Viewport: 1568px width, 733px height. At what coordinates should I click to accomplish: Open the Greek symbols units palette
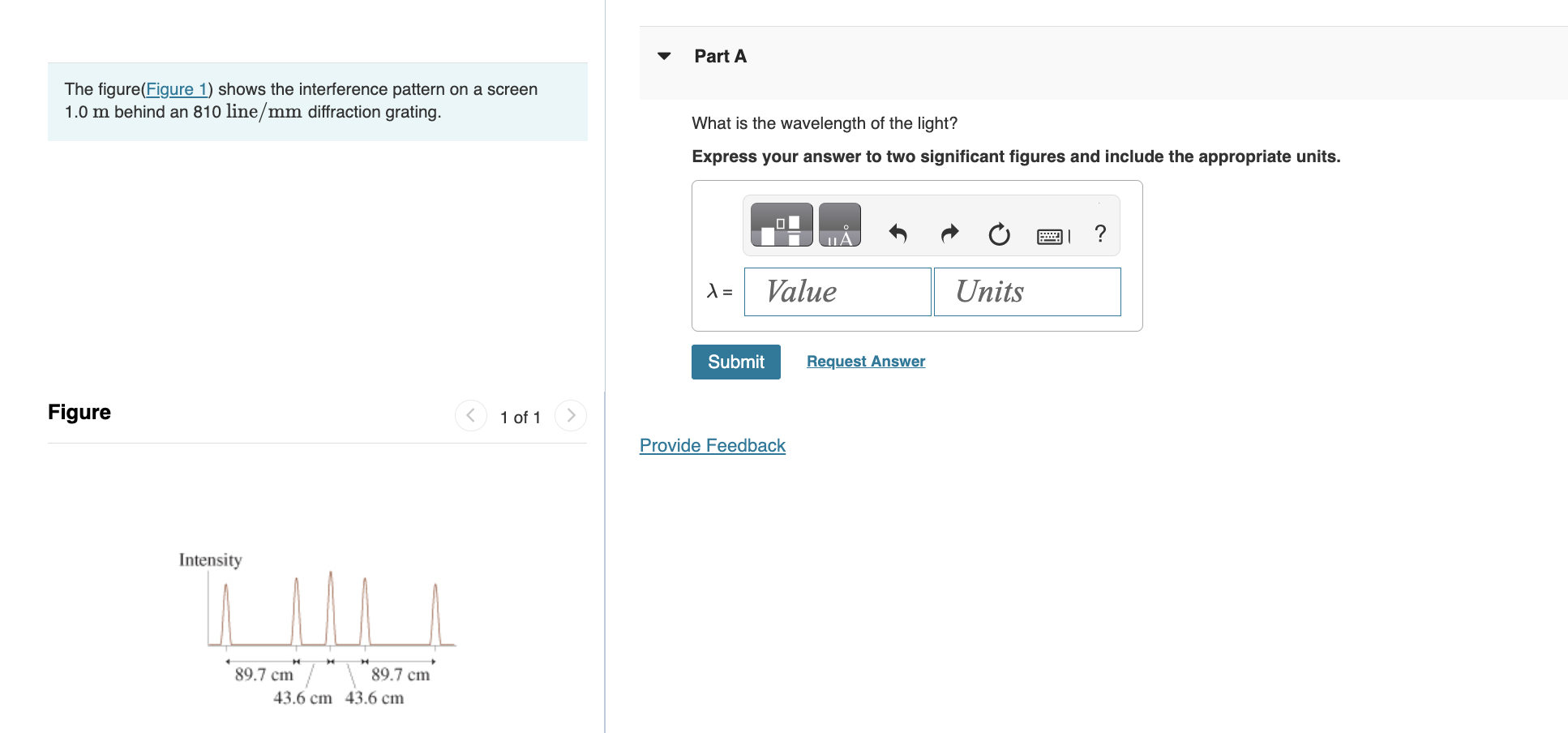coord(840,225)
